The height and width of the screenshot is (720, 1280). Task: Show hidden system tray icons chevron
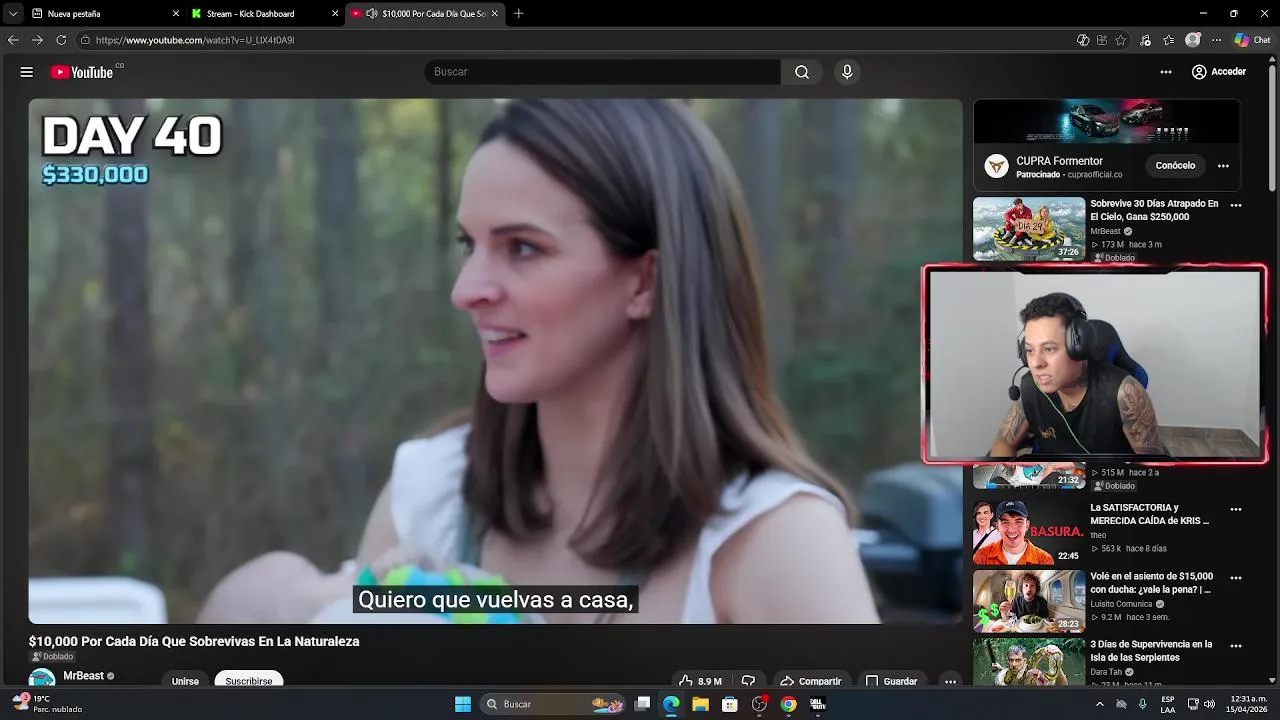[1100, 704]
